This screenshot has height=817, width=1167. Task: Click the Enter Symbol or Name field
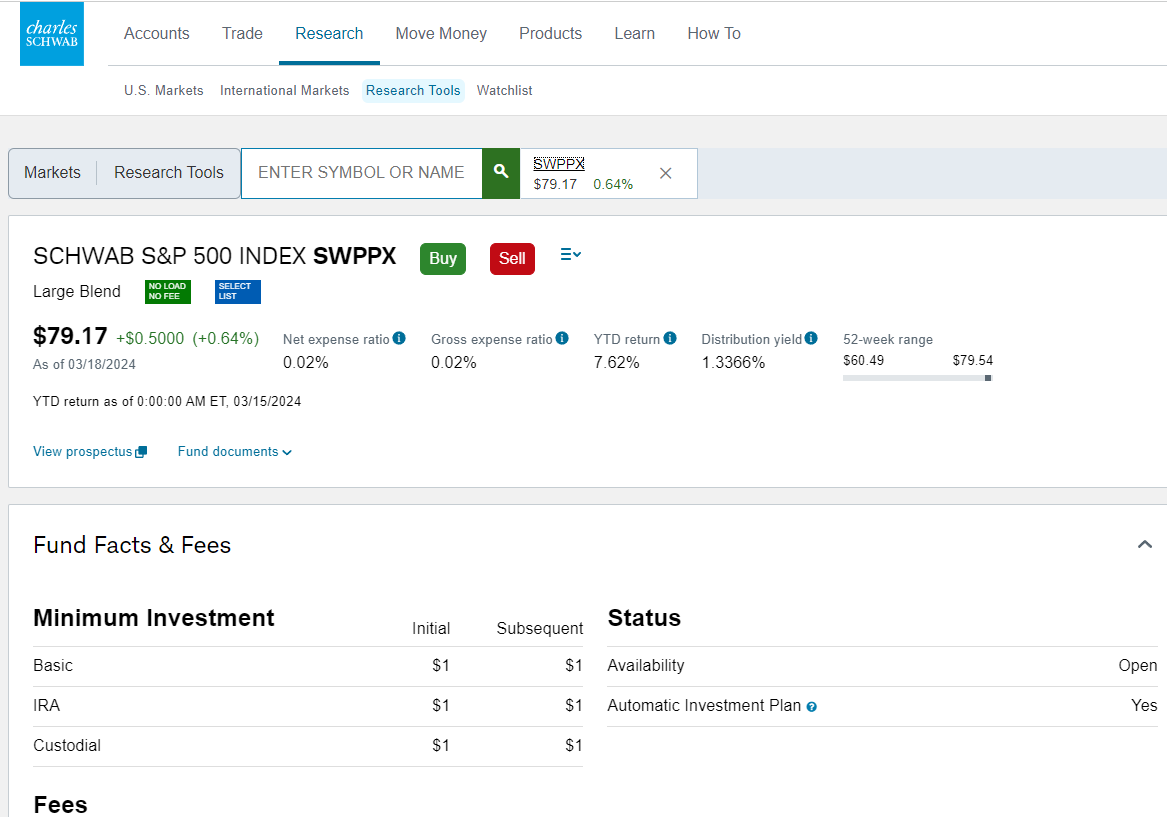362,173
